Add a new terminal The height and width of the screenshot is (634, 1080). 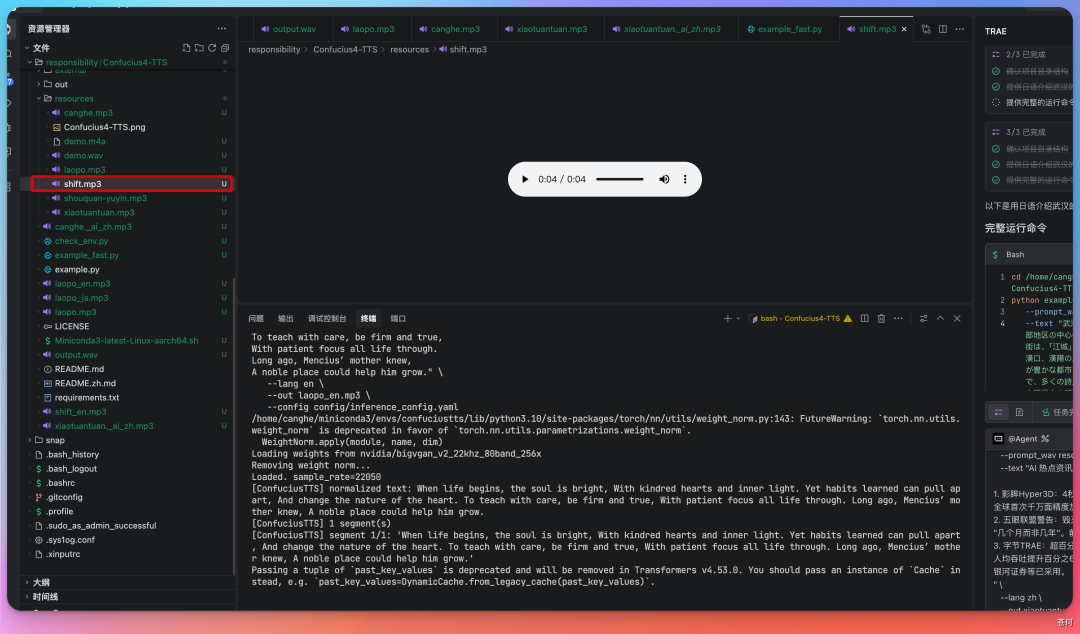727,318
